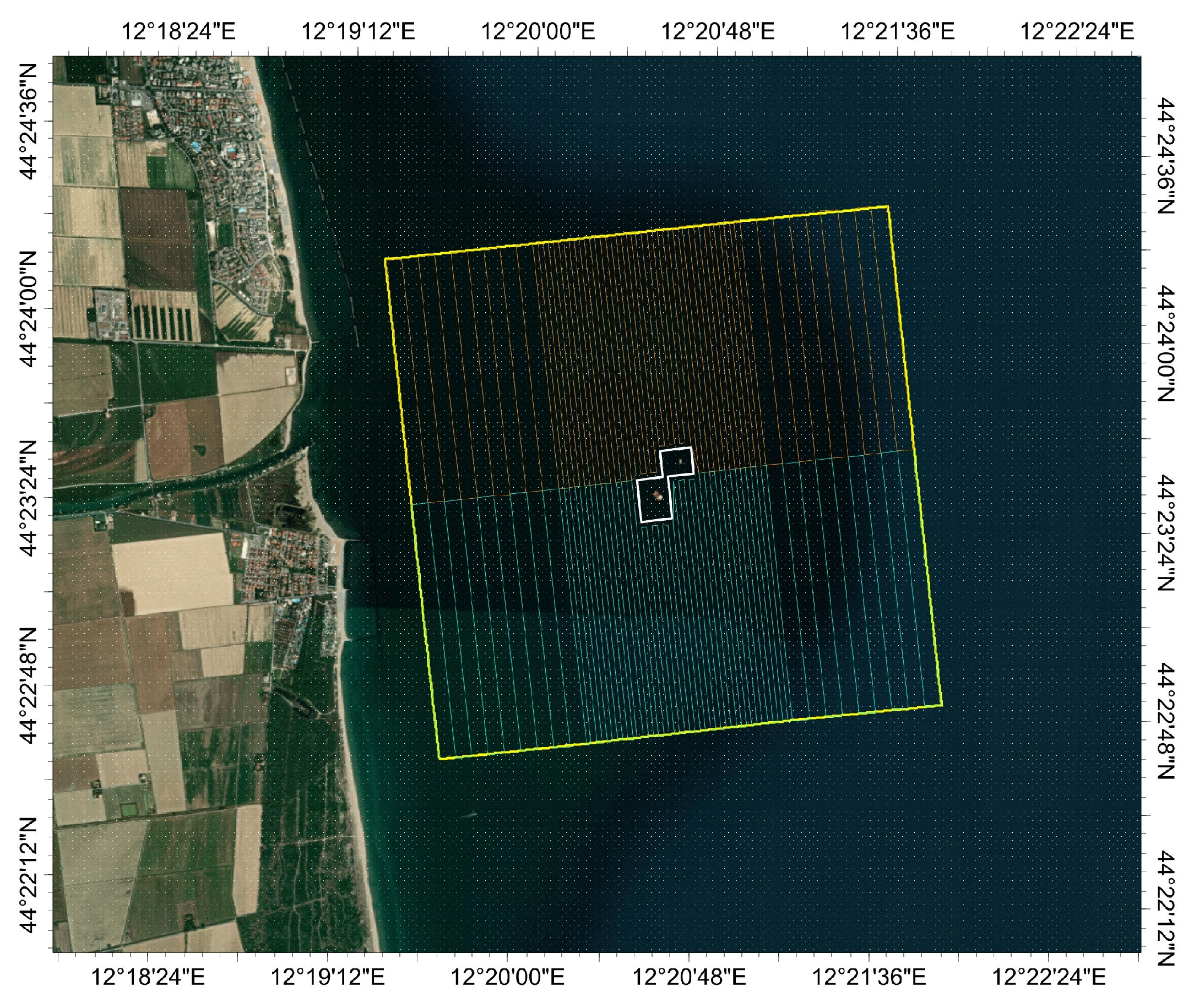Viewport: 1194px width, 1008px height.
Task: Click the northwest corner of yellow survey boundary
Action: (385, 259)
